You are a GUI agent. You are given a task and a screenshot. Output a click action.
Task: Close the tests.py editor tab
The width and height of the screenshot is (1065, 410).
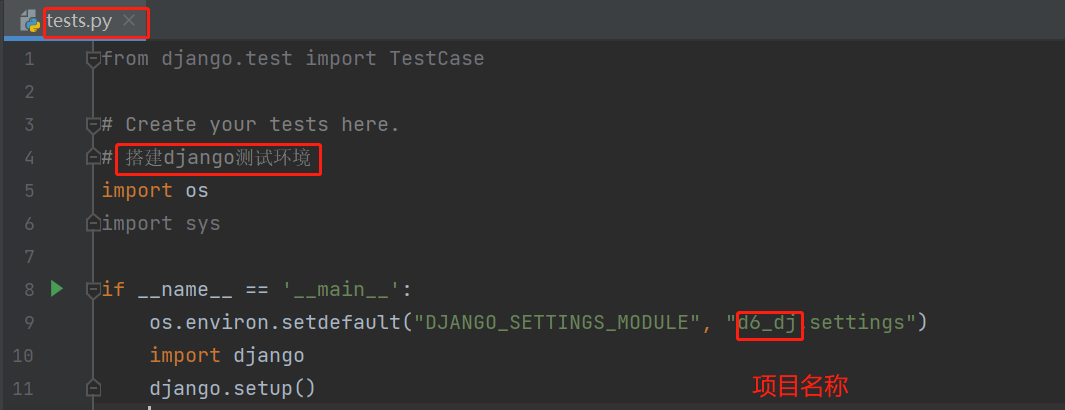click(129, 20)
